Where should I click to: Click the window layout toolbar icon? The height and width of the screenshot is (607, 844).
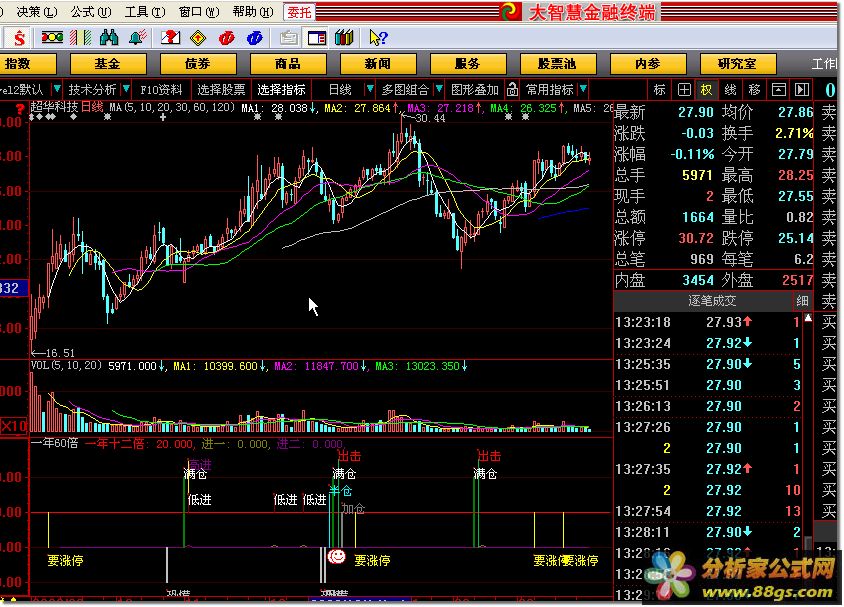(x=316, y=38)
